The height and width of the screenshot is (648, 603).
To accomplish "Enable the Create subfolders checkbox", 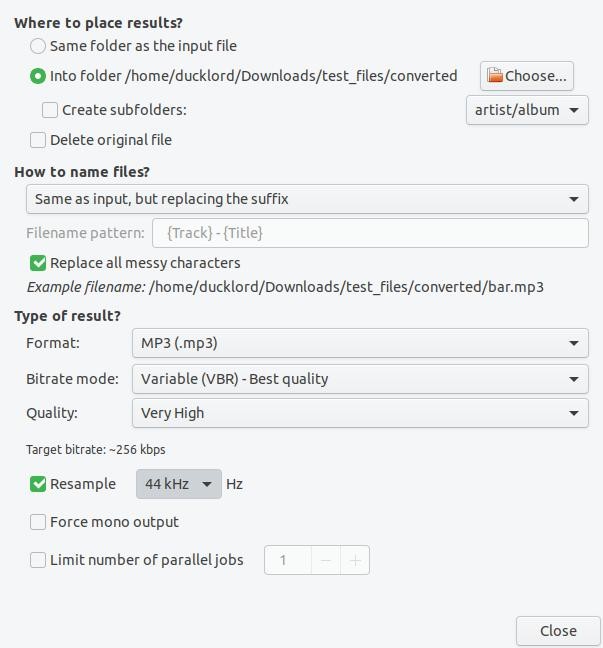I will tap(50, 110).
